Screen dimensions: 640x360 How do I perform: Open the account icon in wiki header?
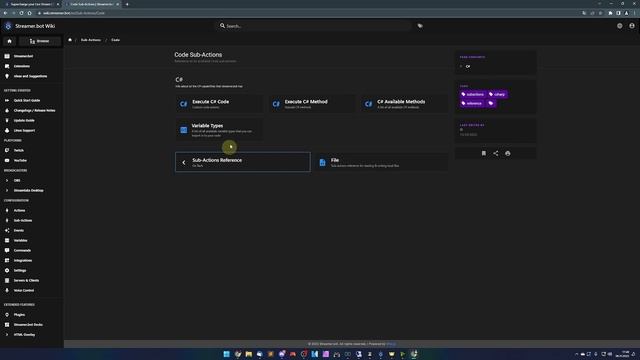(x=632, y=26)
